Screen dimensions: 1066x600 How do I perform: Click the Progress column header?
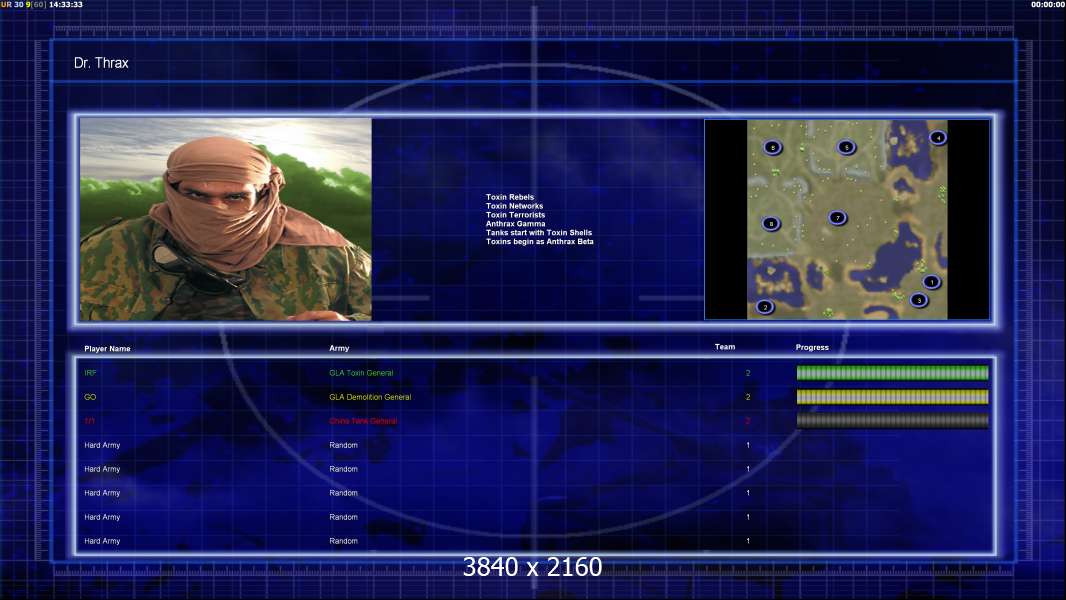[x=812, y=348]
